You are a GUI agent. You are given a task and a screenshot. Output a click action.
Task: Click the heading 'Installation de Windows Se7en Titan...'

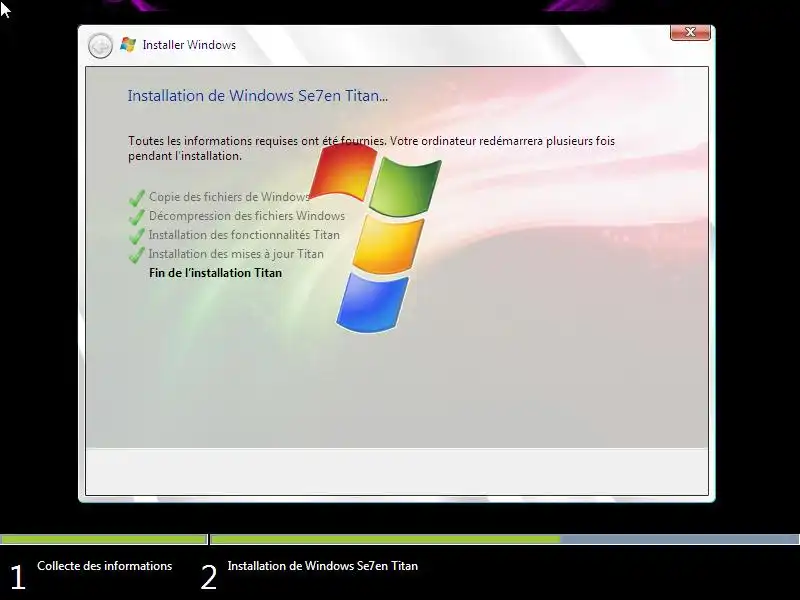click(258, 96)
